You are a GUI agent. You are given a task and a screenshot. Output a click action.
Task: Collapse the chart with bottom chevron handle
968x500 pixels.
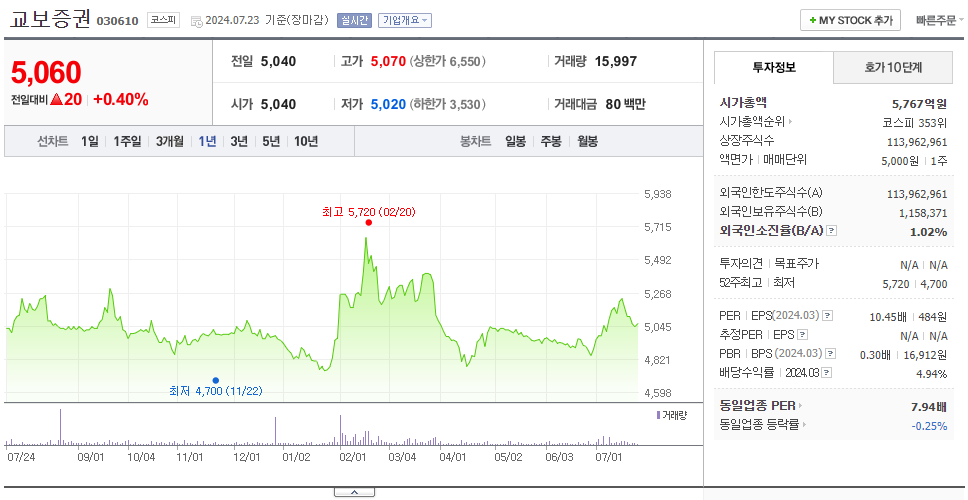click(354, 493)
